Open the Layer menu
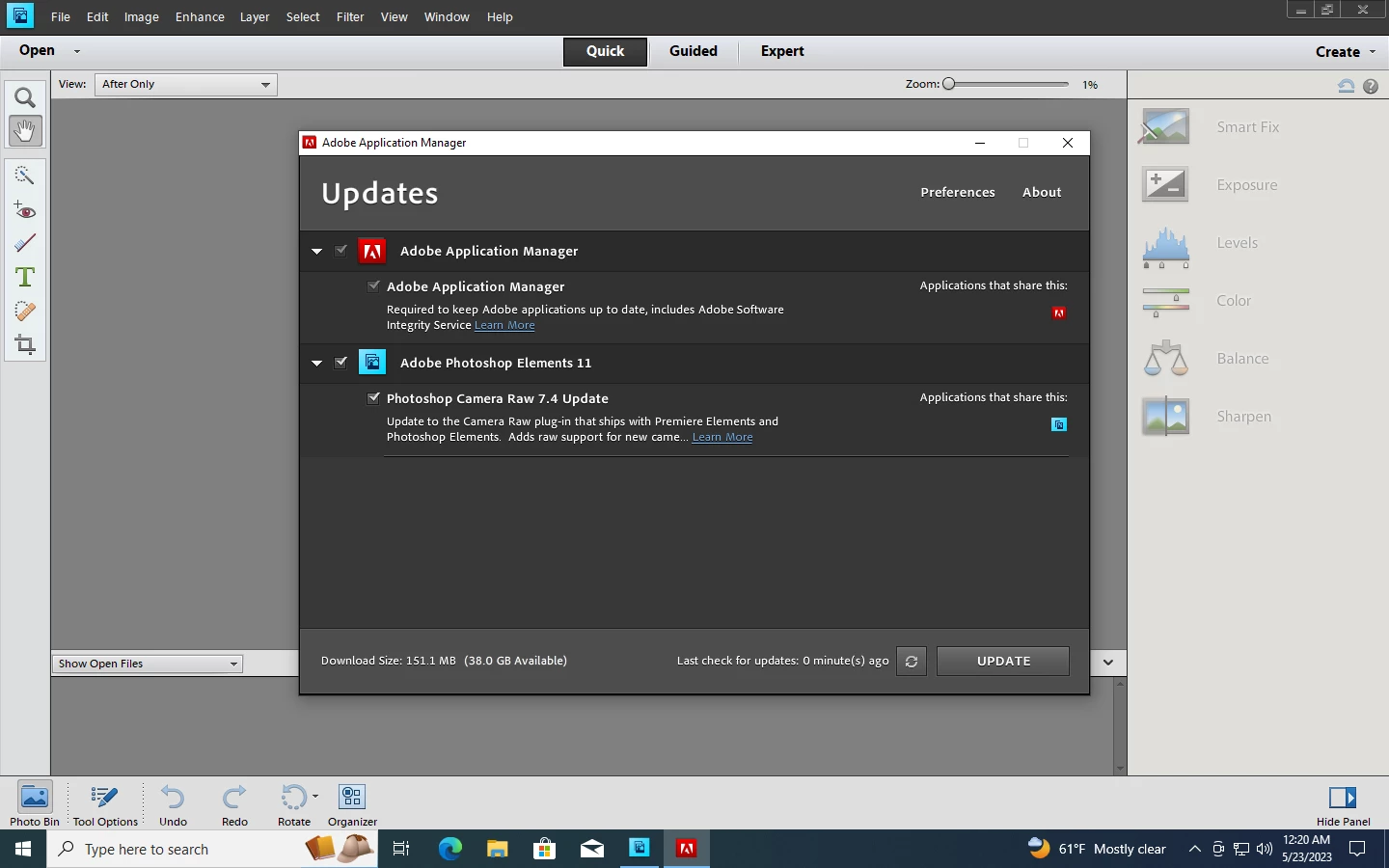This screenshot has width=1389, height=868. [x=255, y=17]
